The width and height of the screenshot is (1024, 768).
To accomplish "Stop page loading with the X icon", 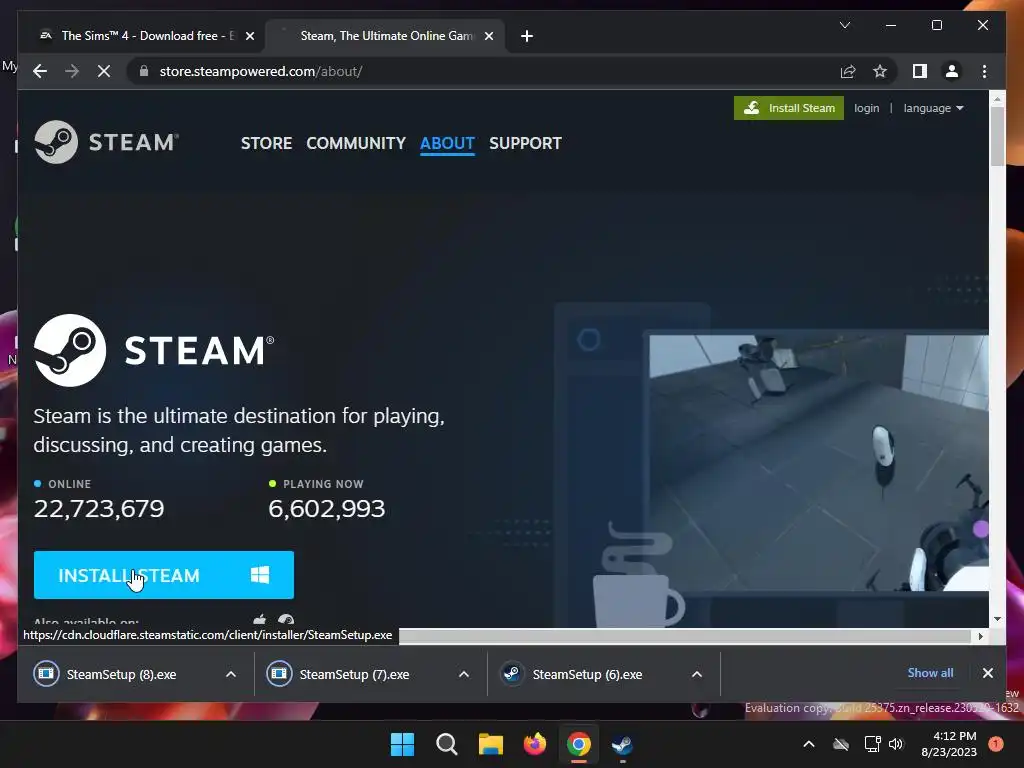I will pos(104,71).
